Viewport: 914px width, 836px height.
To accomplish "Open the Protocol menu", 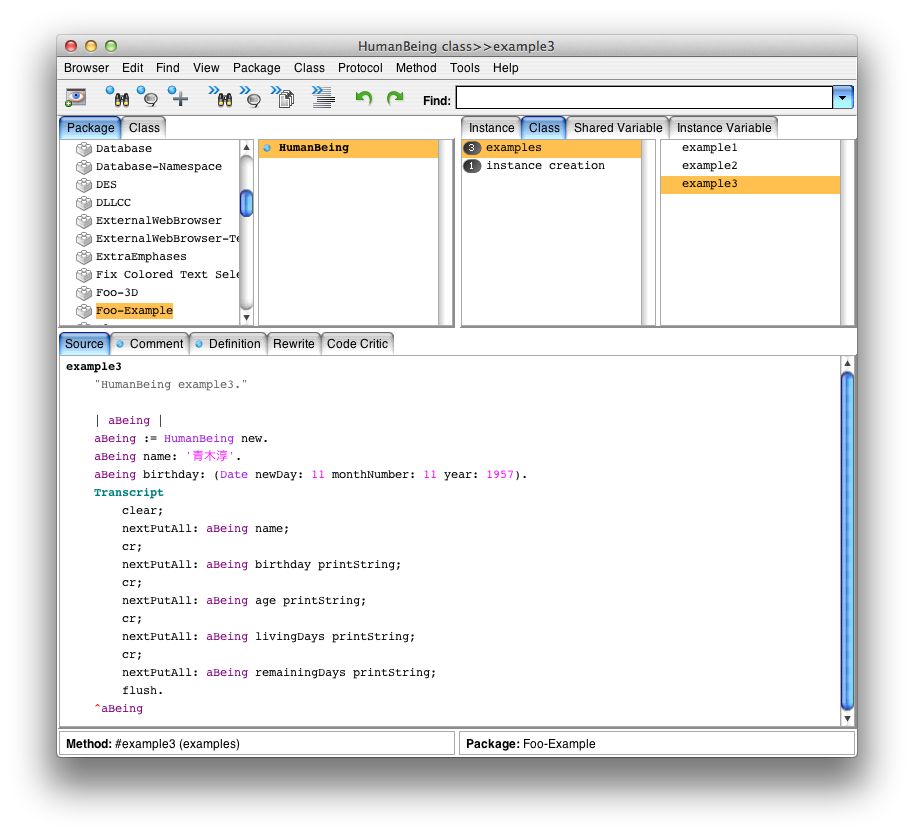I will coord(360,68).
